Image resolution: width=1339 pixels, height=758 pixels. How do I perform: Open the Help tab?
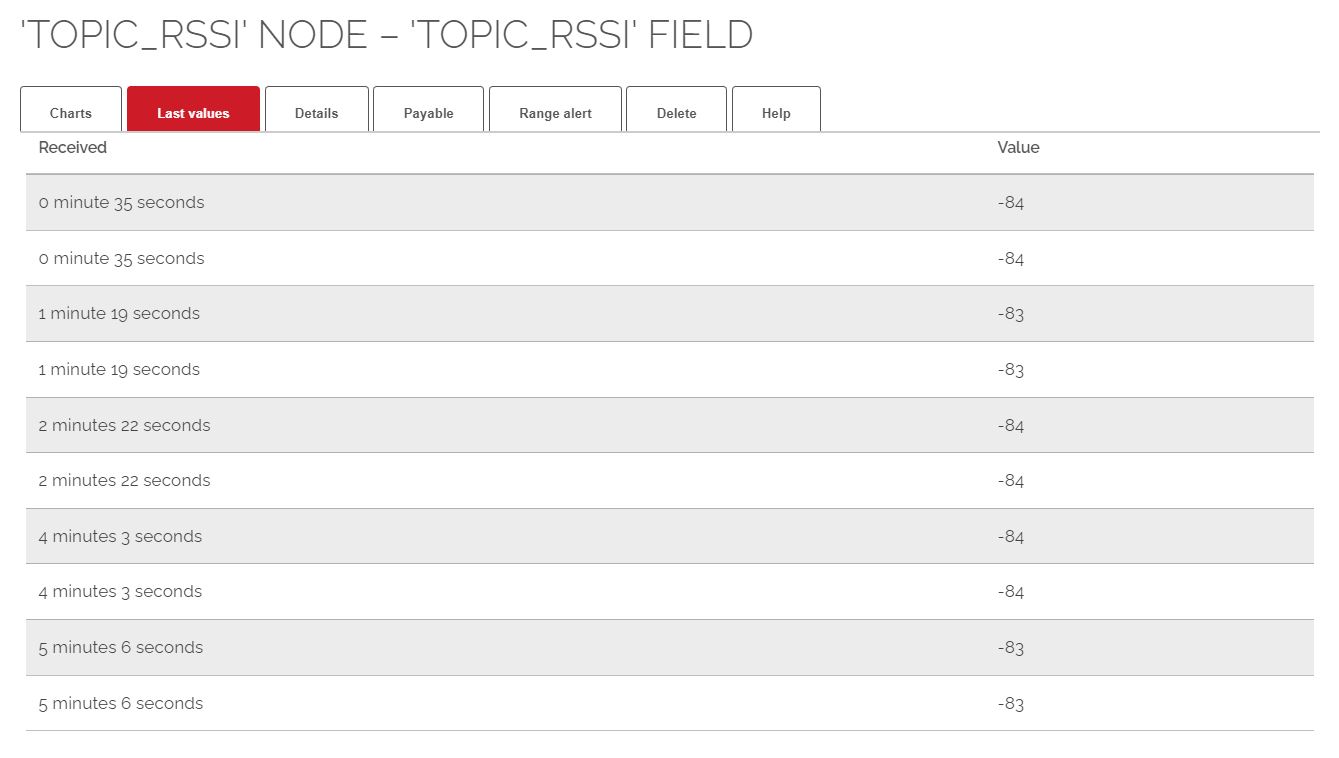[776, 113]
